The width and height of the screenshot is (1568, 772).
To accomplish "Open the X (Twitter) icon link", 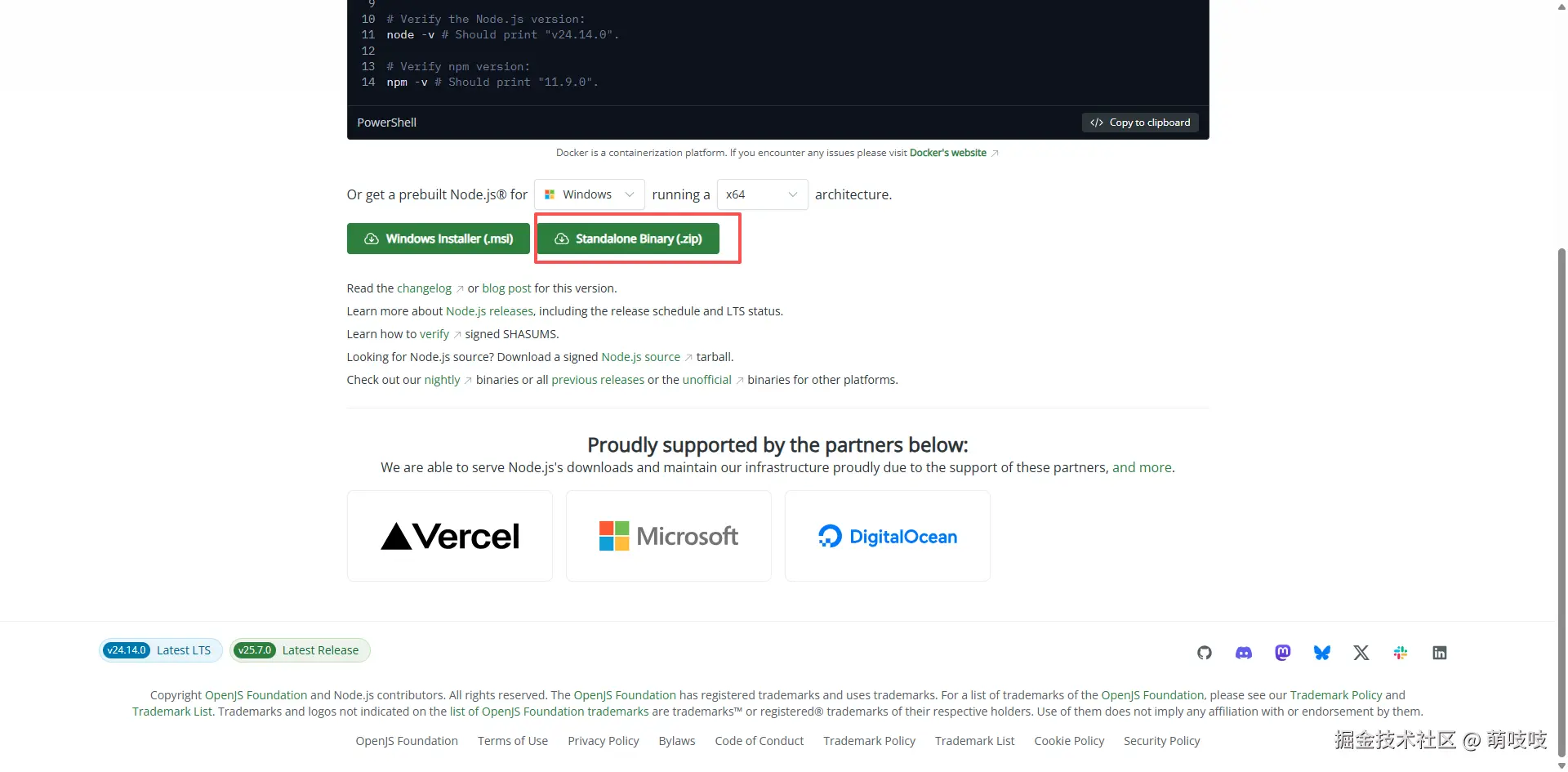I will 1361,653.
